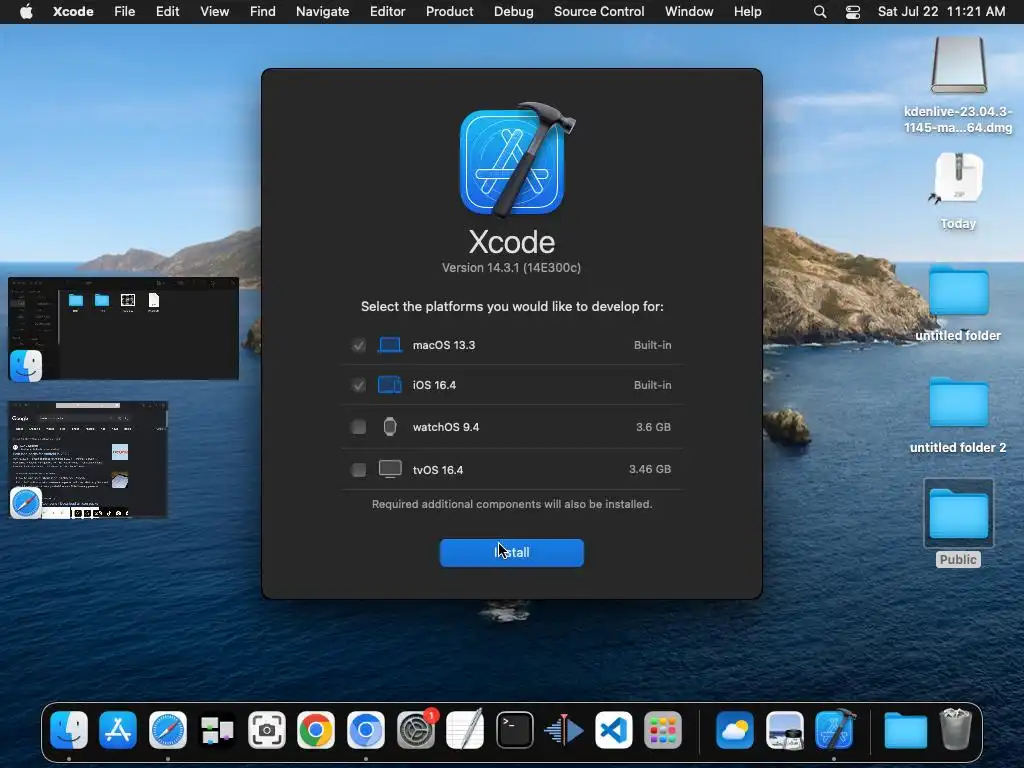Open the Source Control menu
This screenshot has height=768, width=1024.
click(599, 12)
